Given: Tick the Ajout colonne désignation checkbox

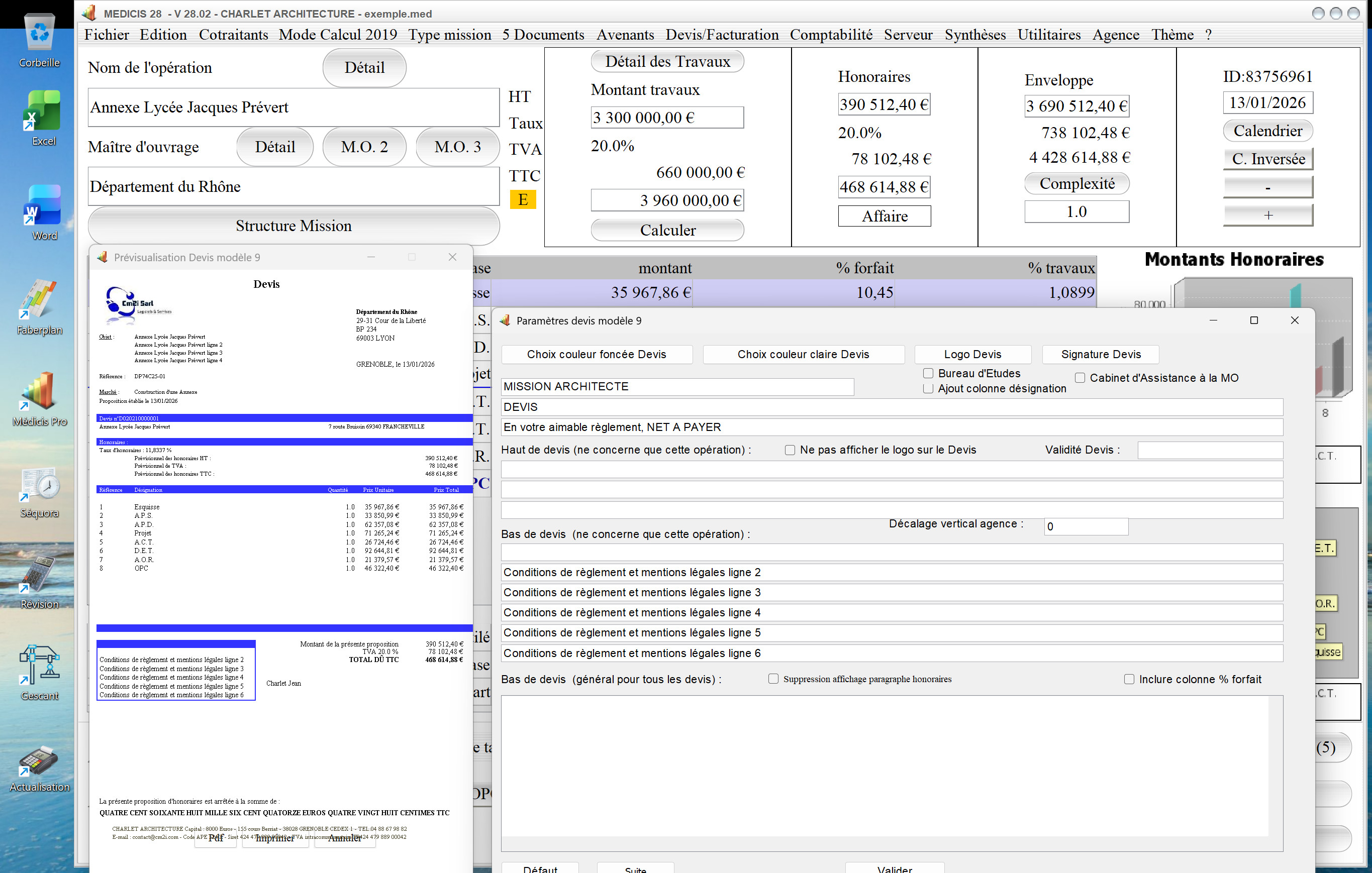Looking at the screenshot, I should 928,388.
